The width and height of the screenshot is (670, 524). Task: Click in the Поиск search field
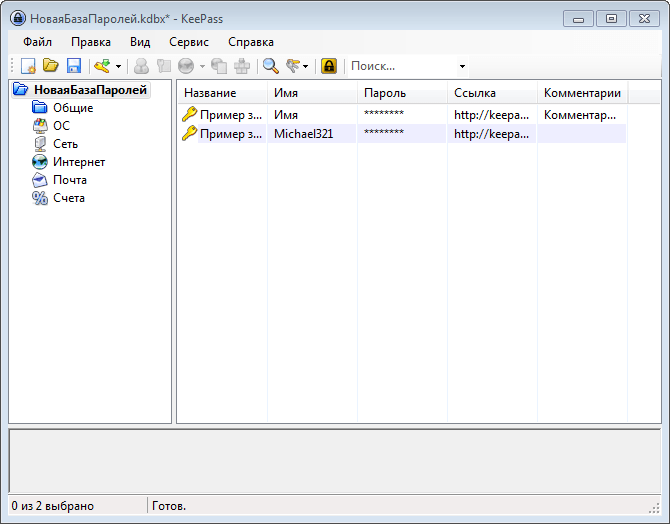[400, 66]
